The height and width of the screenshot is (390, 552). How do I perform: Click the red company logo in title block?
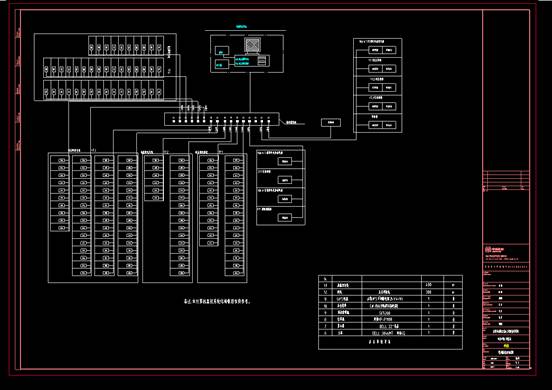[488, 250]
